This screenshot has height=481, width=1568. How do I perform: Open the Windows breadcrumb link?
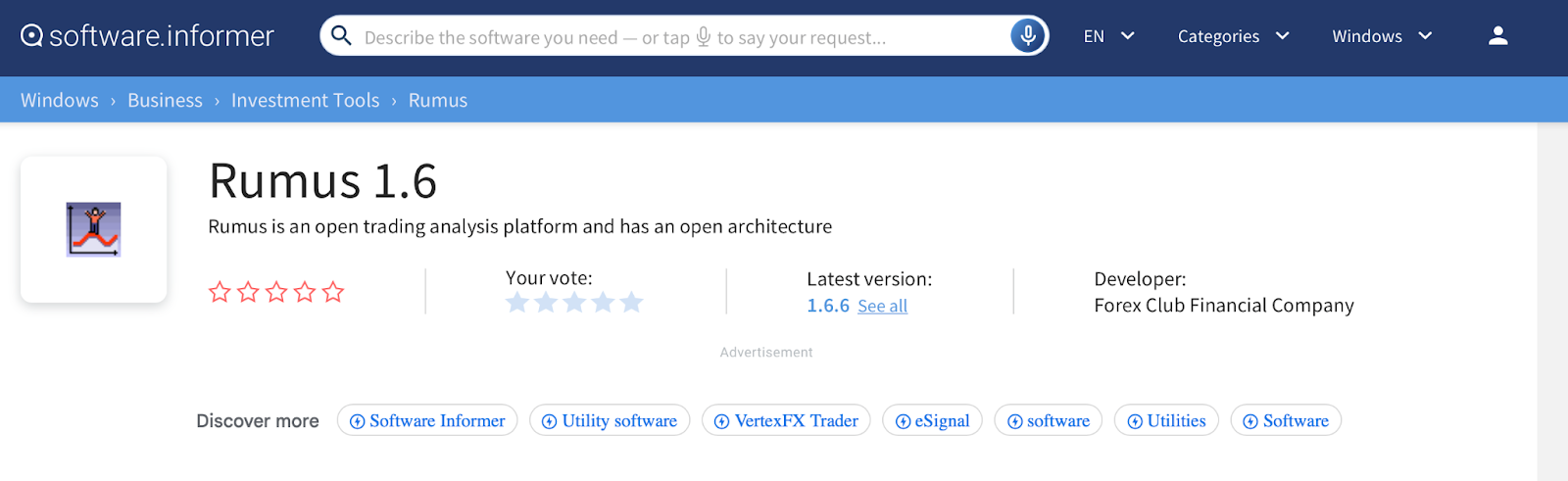pyautogui.click(x=60, y=100)
